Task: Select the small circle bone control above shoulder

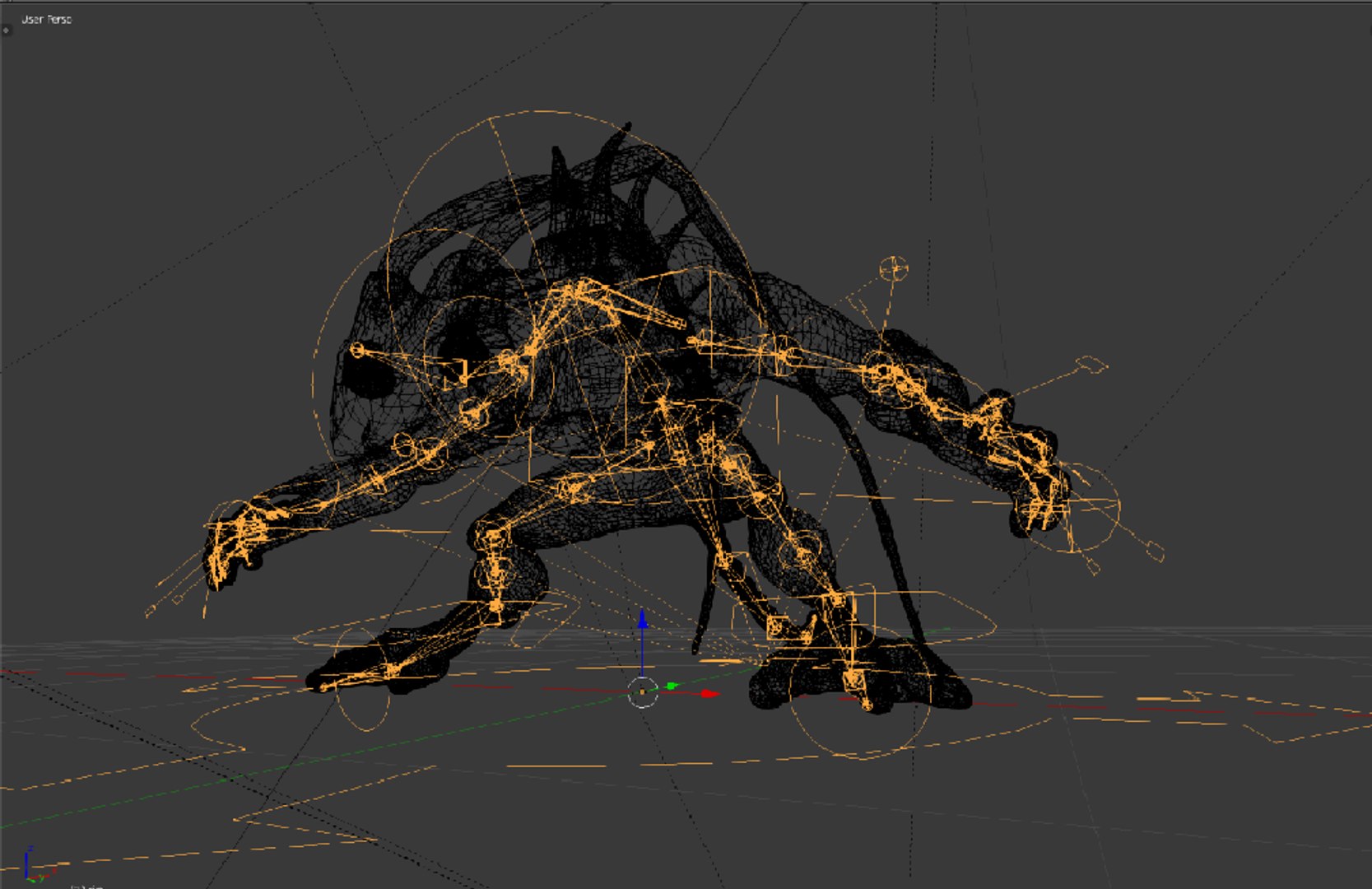Action: click(x=893, y=268)
